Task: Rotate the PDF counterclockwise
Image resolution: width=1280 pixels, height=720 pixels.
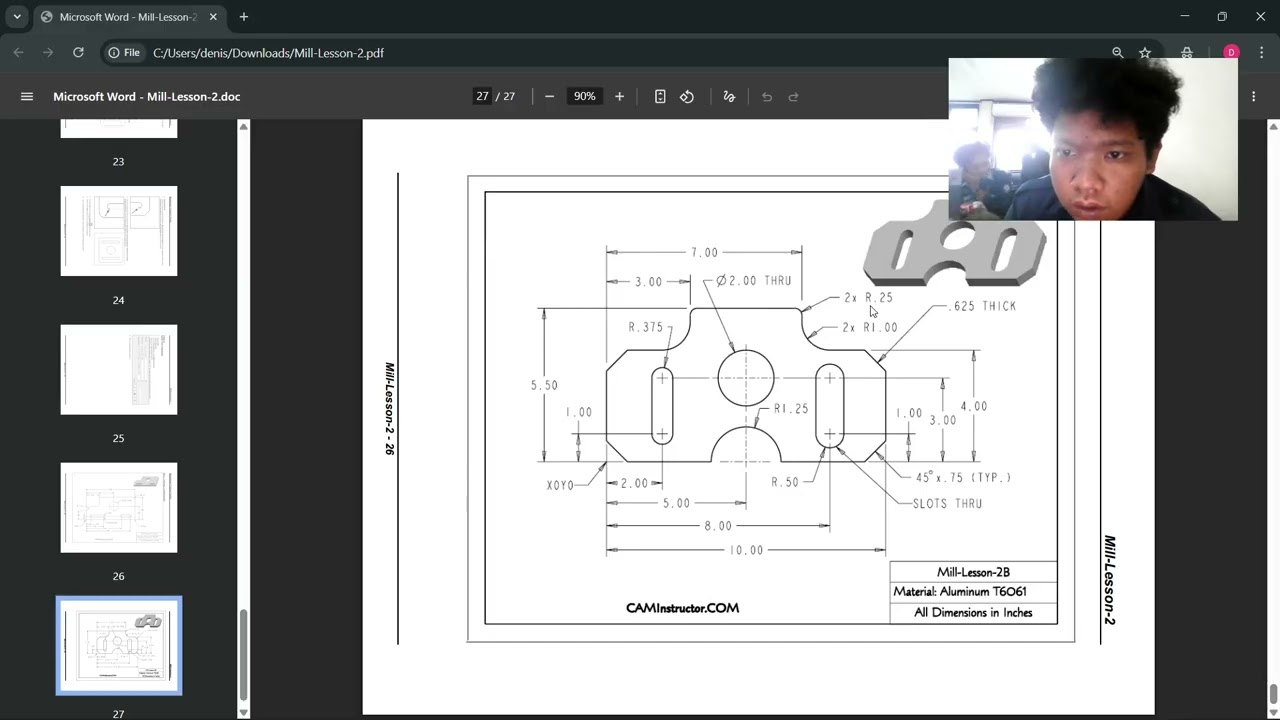Action: [687, 97]
